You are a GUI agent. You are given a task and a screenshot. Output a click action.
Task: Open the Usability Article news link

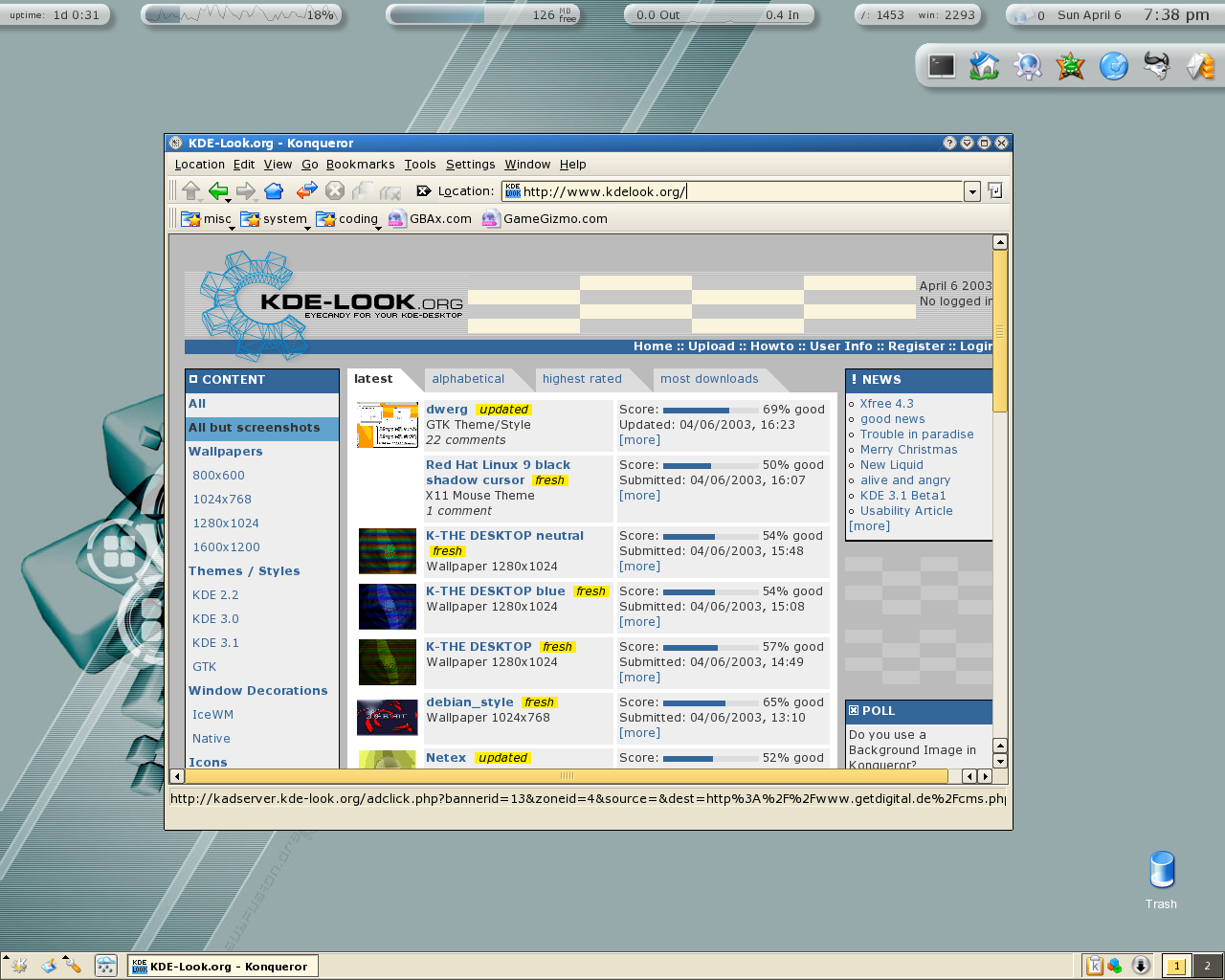tap(906, 511)
